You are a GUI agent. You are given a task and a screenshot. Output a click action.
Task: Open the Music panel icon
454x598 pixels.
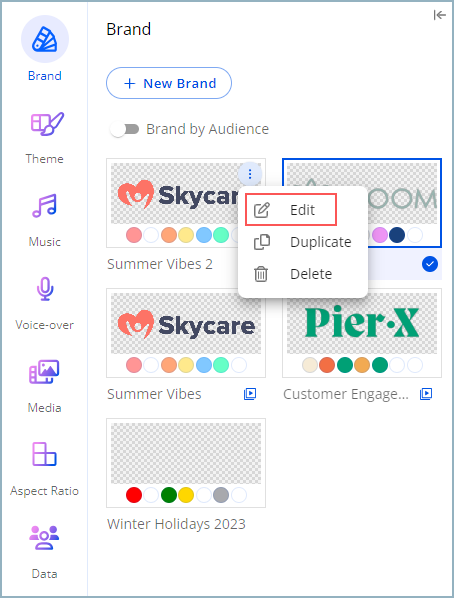point(45,206)
